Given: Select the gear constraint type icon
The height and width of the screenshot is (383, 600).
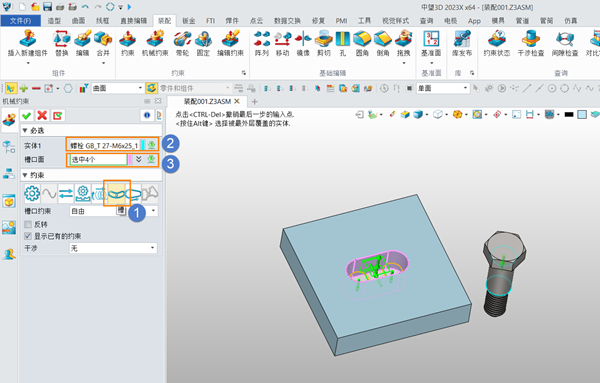Looking at the screenshot, I should tap(32, 194).
